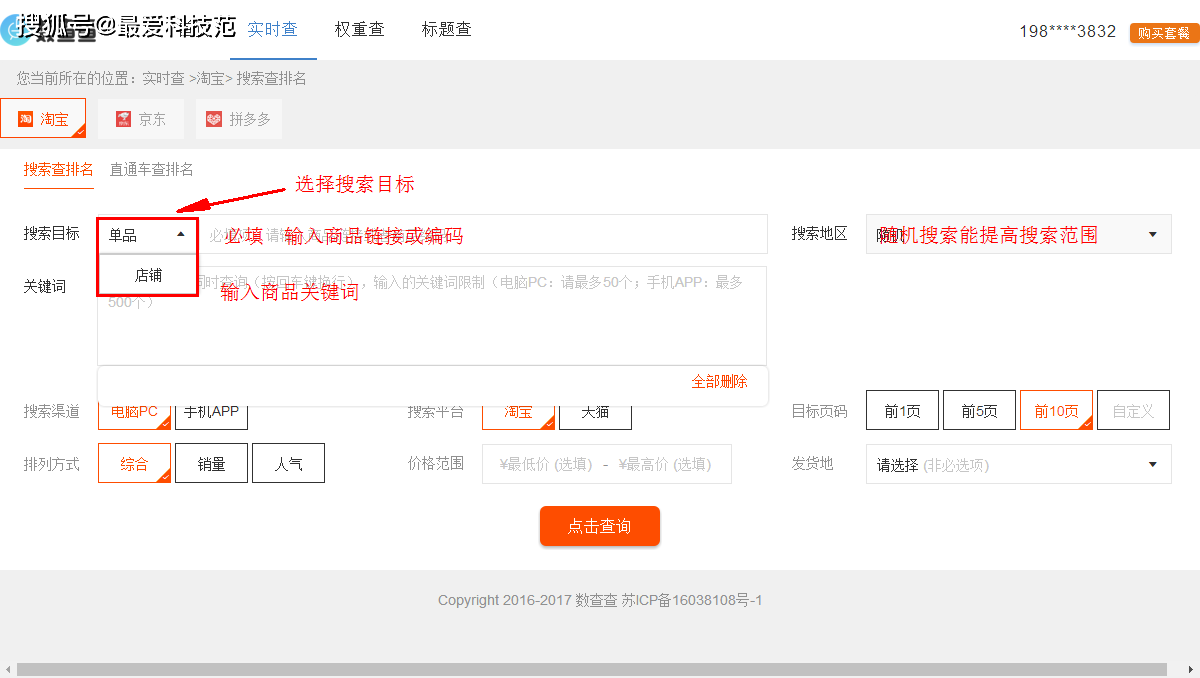Open the 搜索目标 dropdown showing 单品
This screenshot has height=678, width=1200.
point(147,233)
